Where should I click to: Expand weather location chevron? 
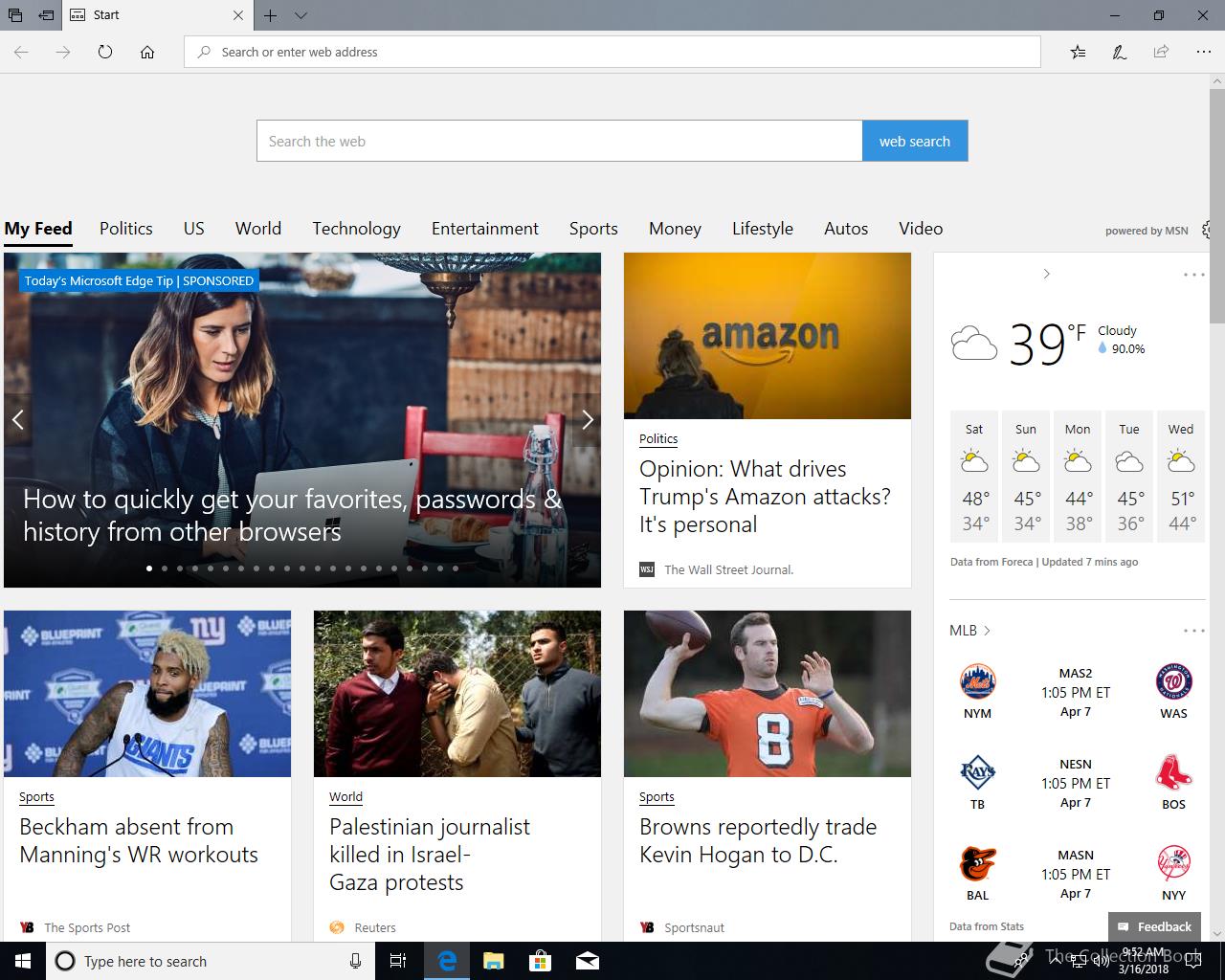coord(1046,274)
